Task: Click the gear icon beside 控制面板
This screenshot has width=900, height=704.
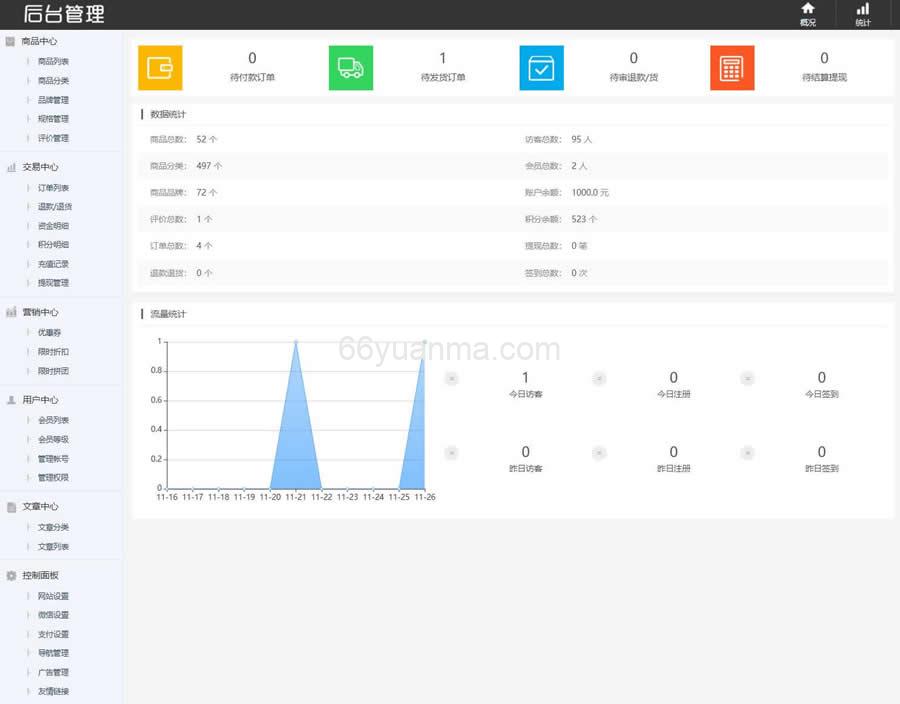Action: (x=11, y=576)
